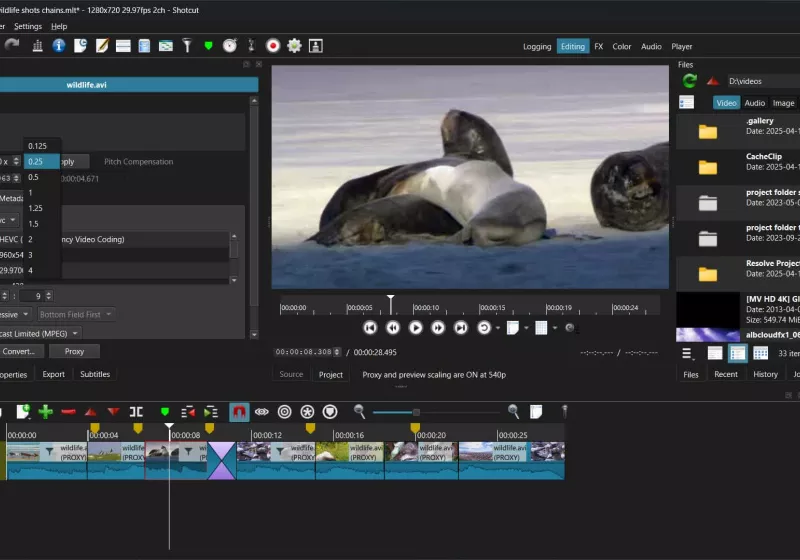The height and width of the screenshot is (560, 800).
Task: Go up a folder with red triangle icon
Action: point(713,81)
